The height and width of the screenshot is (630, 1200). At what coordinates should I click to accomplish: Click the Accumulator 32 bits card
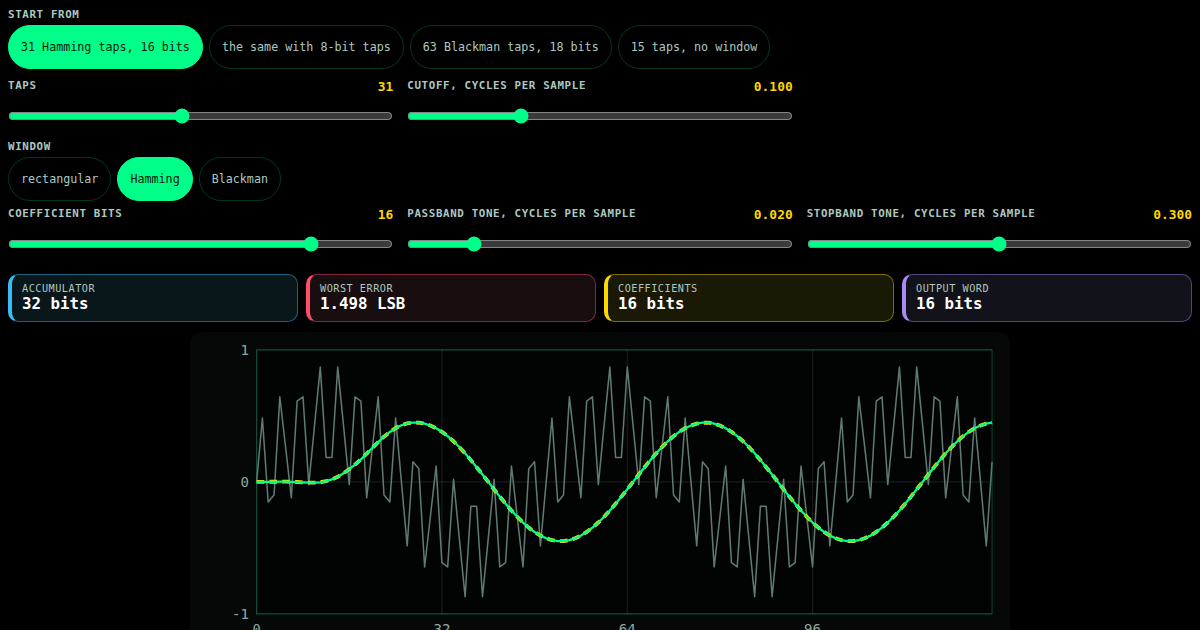coord(153,298)
